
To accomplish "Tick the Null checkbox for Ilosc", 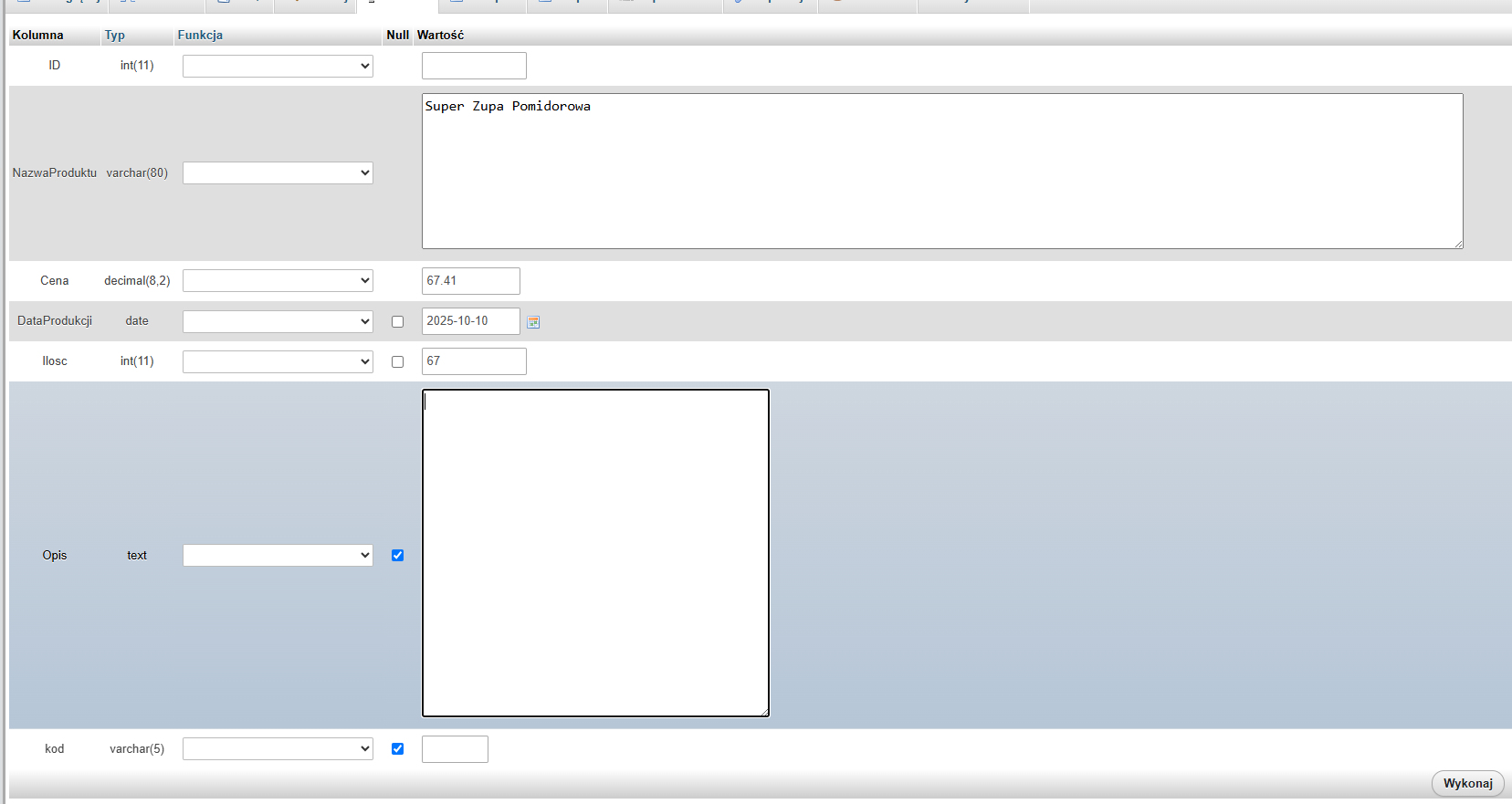I will (x=397, y=361).
